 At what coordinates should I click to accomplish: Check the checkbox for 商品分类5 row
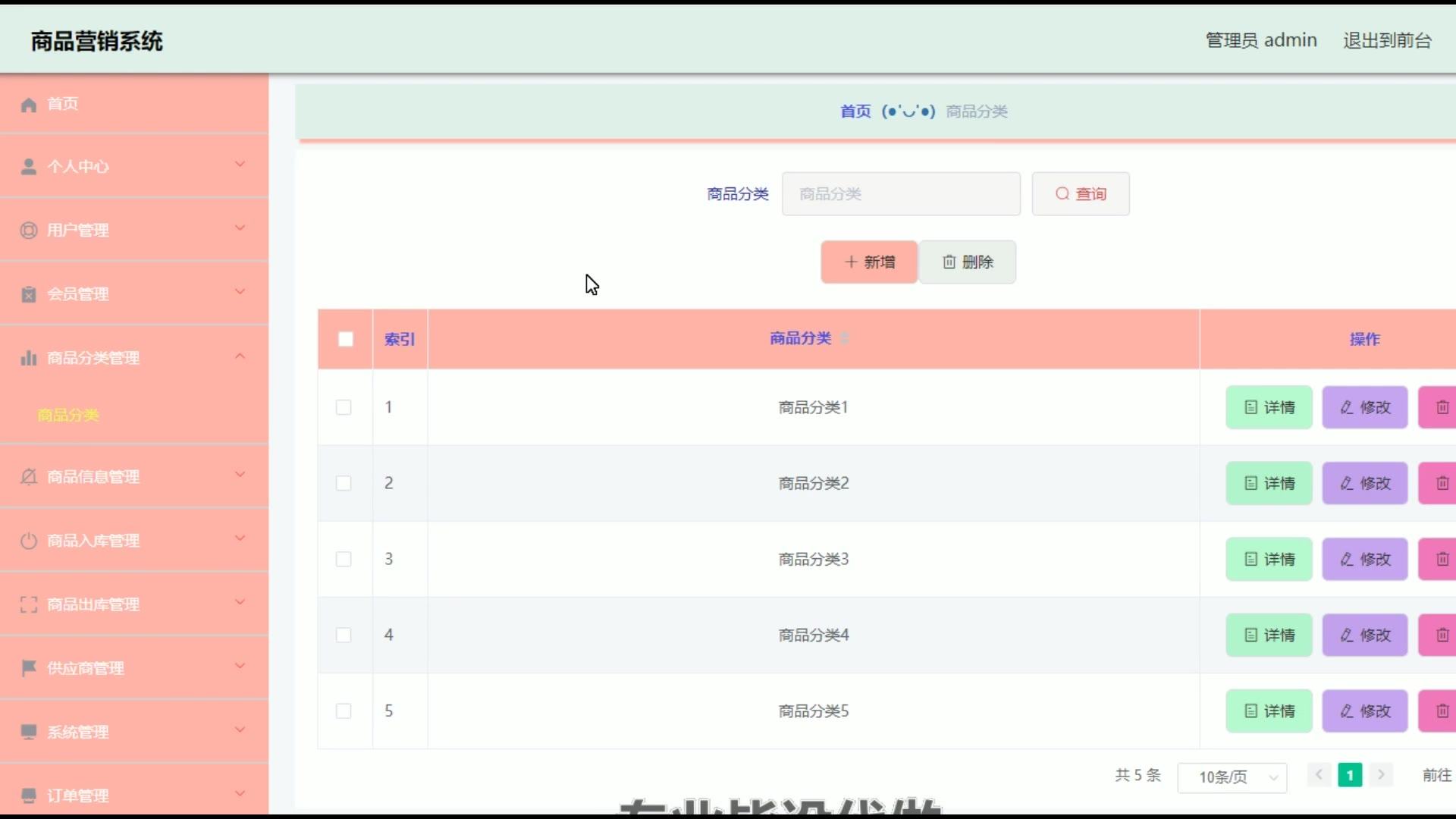tap(344, 711)
